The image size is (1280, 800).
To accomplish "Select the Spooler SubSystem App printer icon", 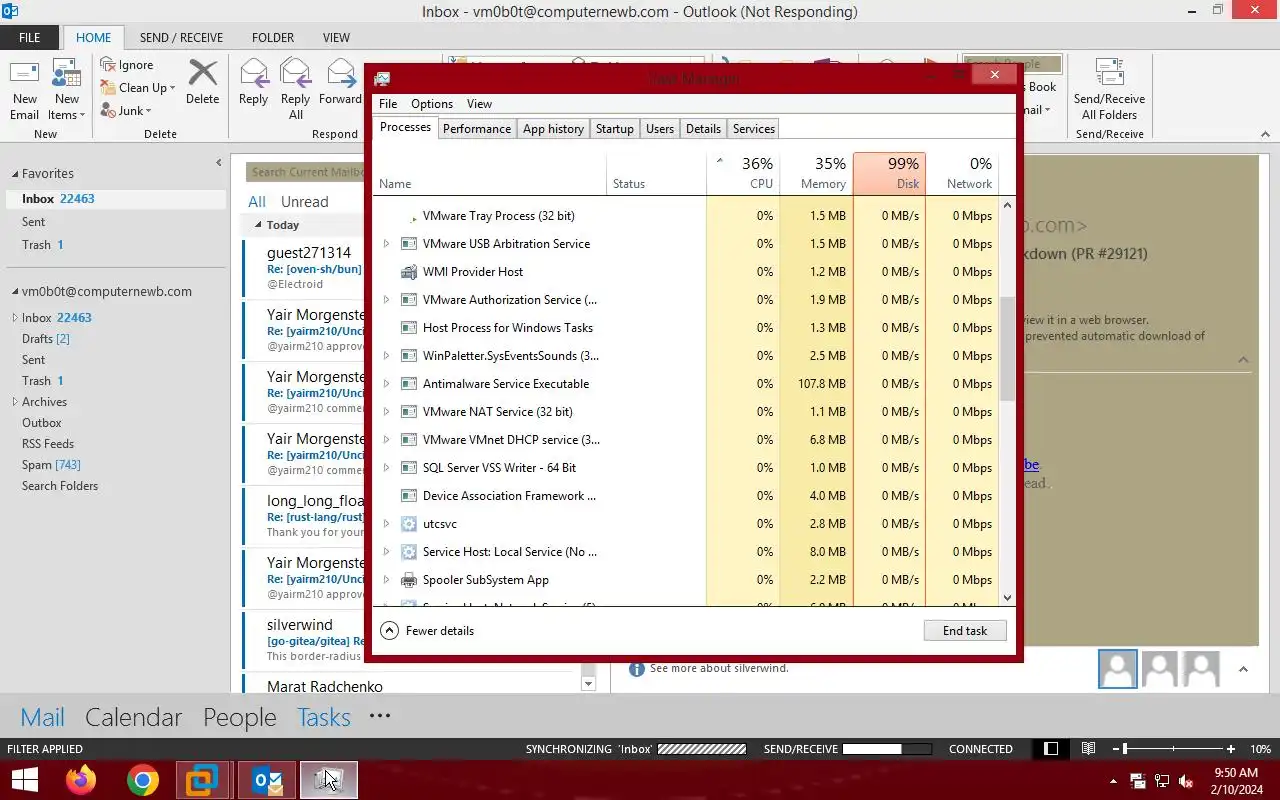I will (408, 580).
